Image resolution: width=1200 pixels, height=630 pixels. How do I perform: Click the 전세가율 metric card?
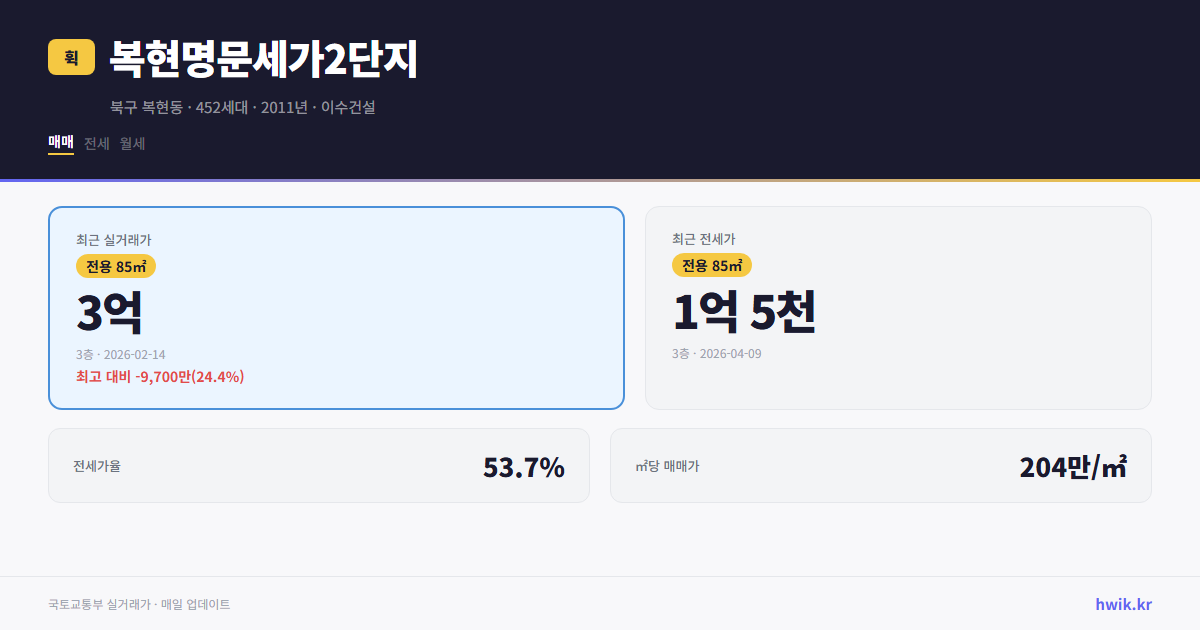[320, 465]
